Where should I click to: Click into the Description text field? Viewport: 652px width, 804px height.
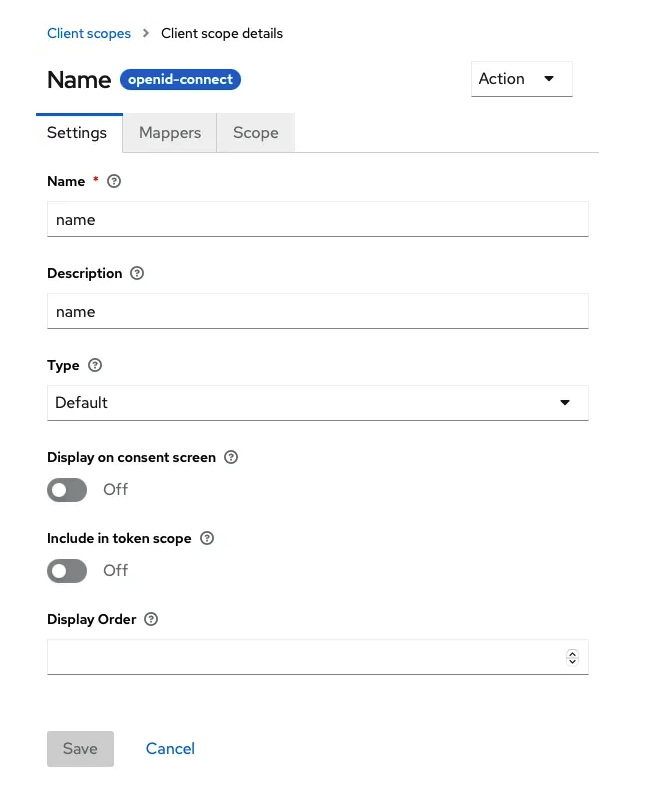tap(318, 311)
